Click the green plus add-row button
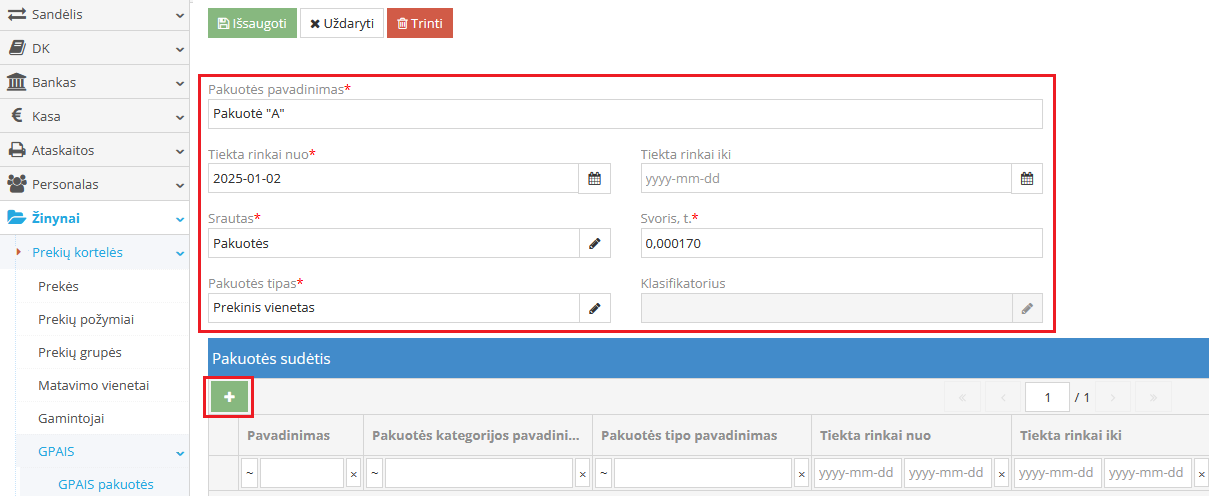The width and height of the screenshot is (1209, 496). (229, 397)
